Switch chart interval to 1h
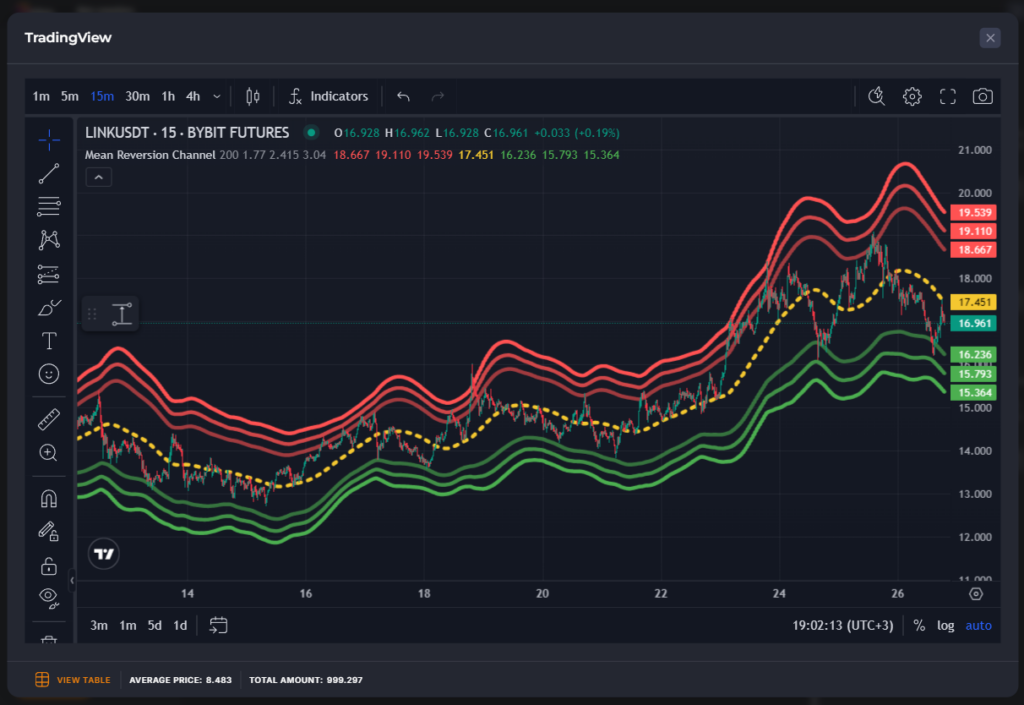Viewport: 1024px width, 705px height. (167, 96)
